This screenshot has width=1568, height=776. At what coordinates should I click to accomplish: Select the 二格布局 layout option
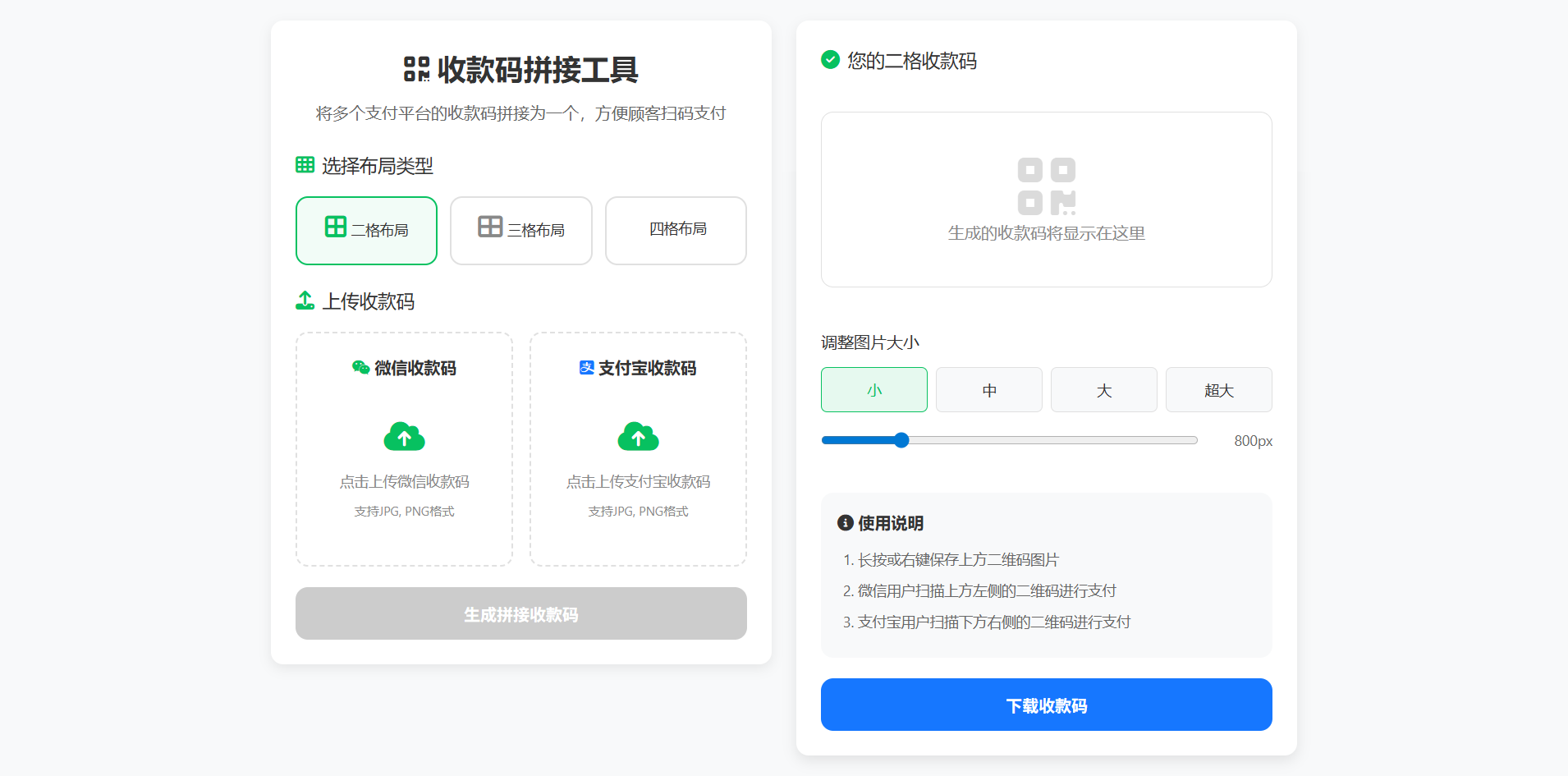click(366, 231)
